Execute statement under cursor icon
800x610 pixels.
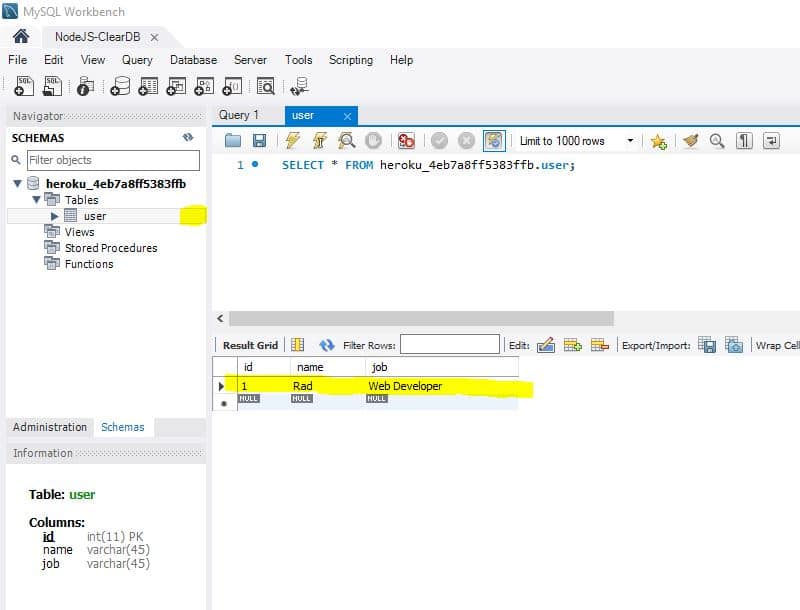tap(320, 140)
